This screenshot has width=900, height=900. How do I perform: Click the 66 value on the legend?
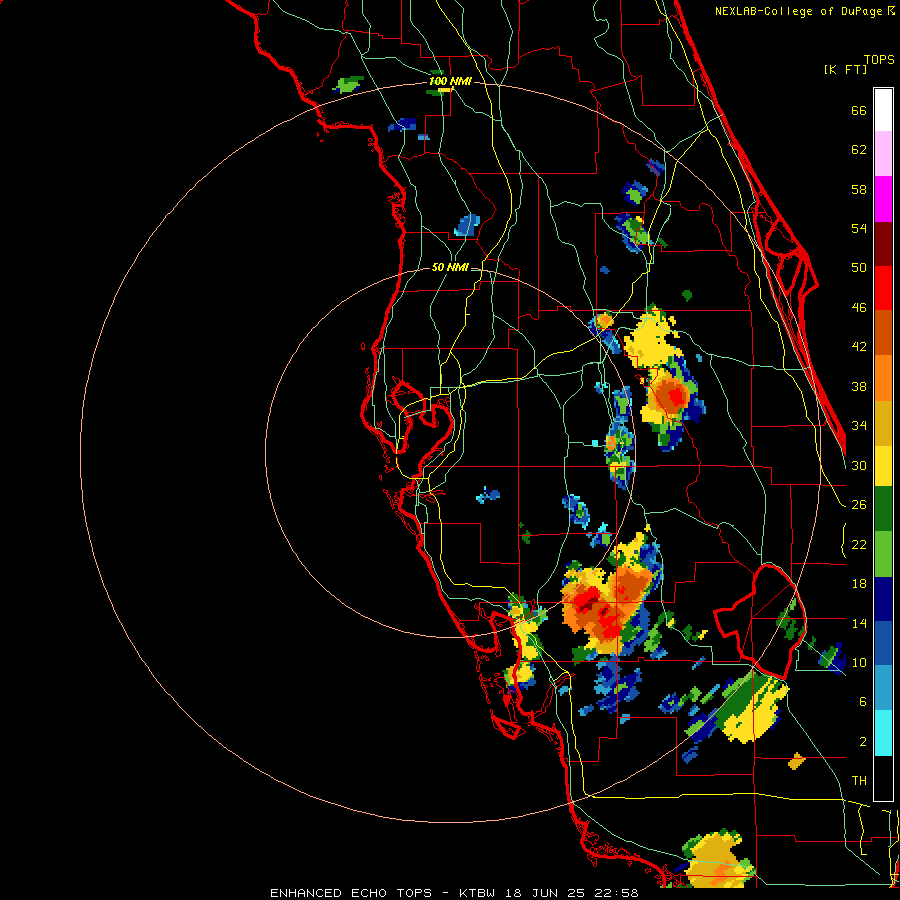(859, 110)
